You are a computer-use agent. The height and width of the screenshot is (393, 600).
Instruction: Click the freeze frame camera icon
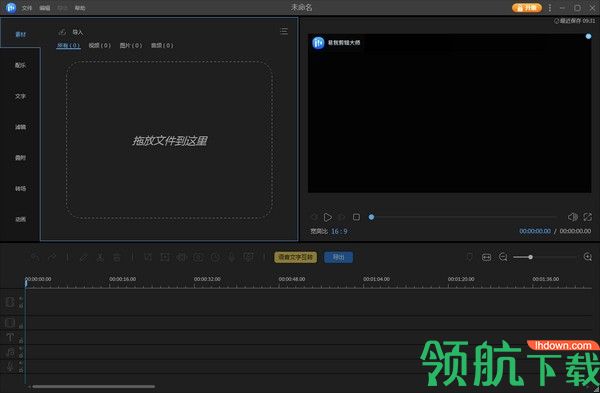click(x=198, y=257)
